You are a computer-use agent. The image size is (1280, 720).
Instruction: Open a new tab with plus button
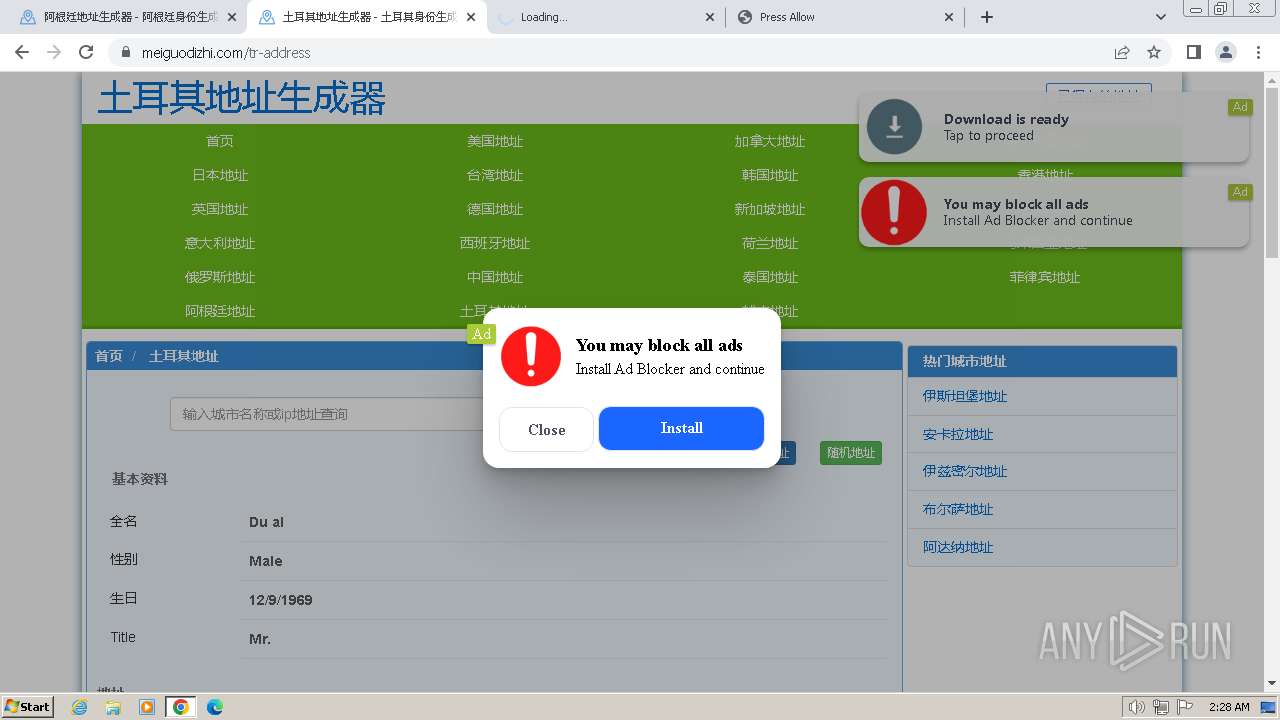[x=987, y=17]
